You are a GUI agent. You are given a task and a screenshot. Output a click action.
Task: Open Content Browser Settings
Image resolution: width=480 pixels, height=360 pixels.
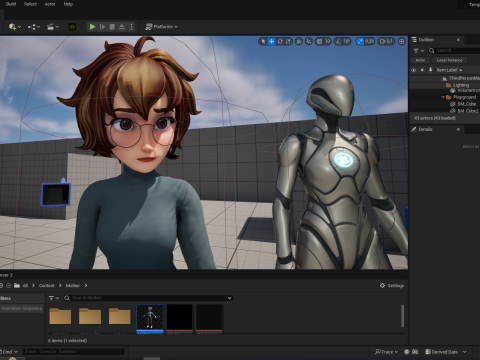click(x=392, y=286)
